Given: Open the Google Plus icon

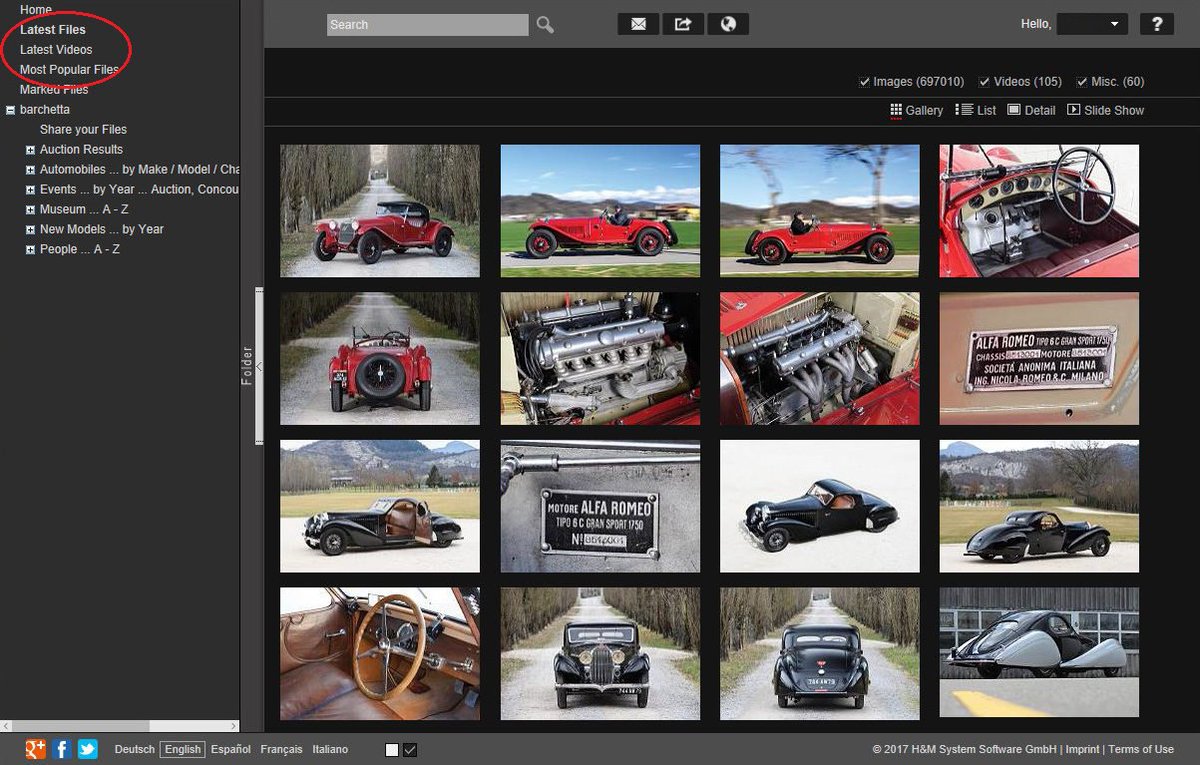Looking at the screenshot, I should (x=36, y=749).
